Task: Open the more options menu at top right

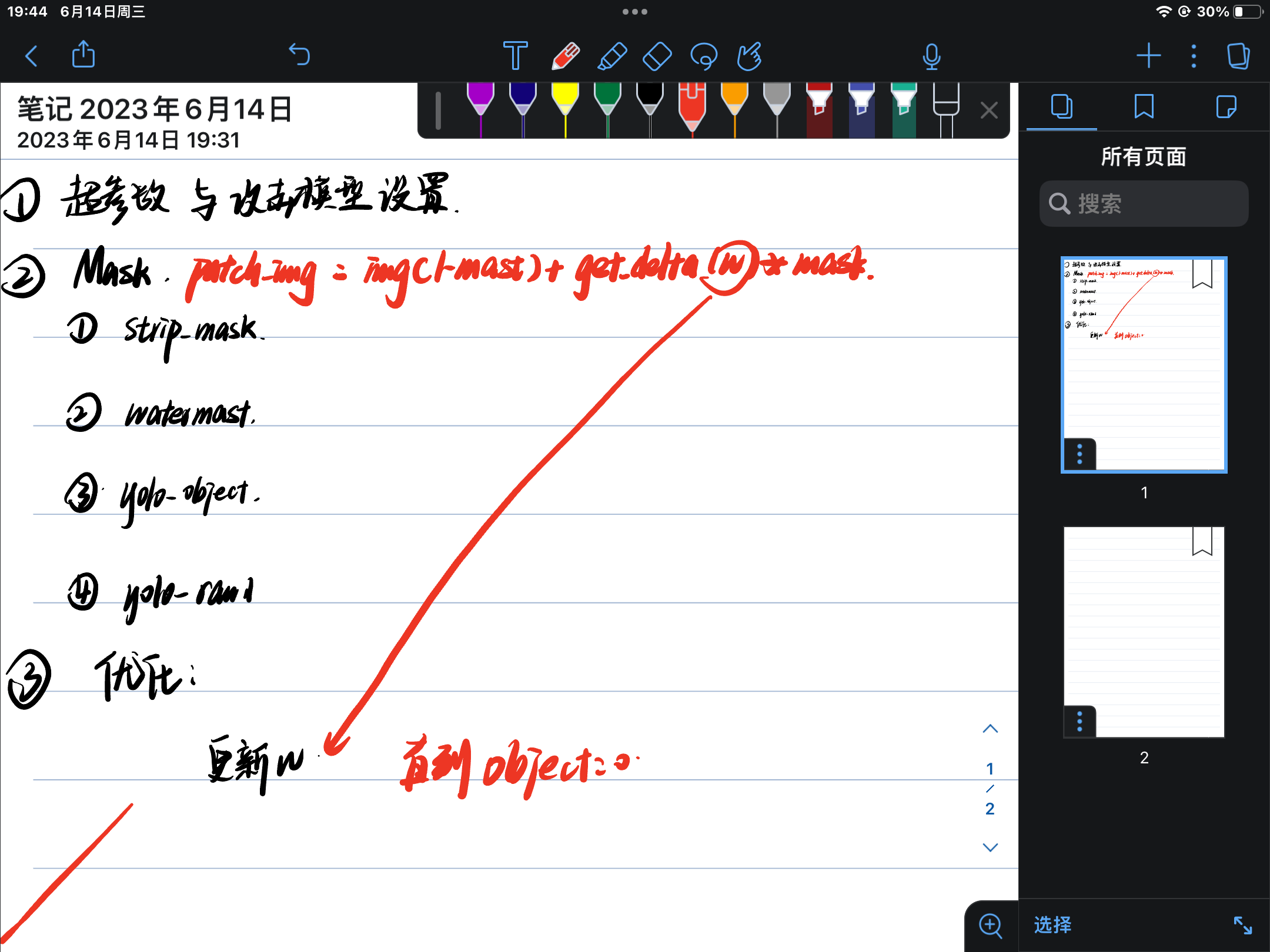Action: pyautogui.click(x=1193, y=55)
